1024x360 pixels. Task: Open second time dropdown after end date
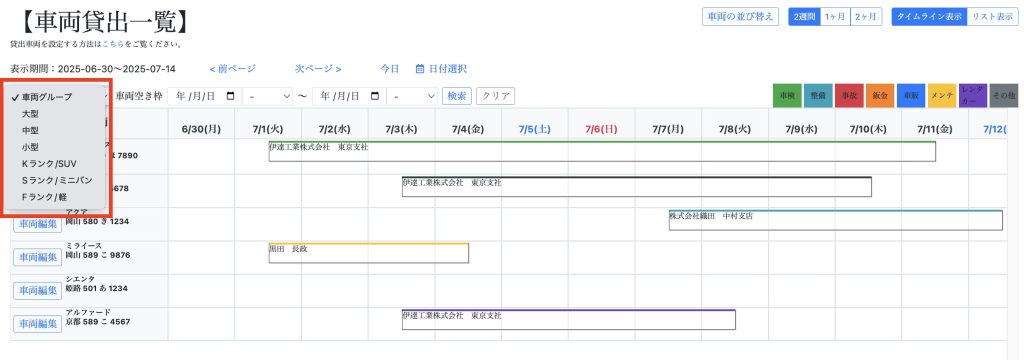[412, 96]
